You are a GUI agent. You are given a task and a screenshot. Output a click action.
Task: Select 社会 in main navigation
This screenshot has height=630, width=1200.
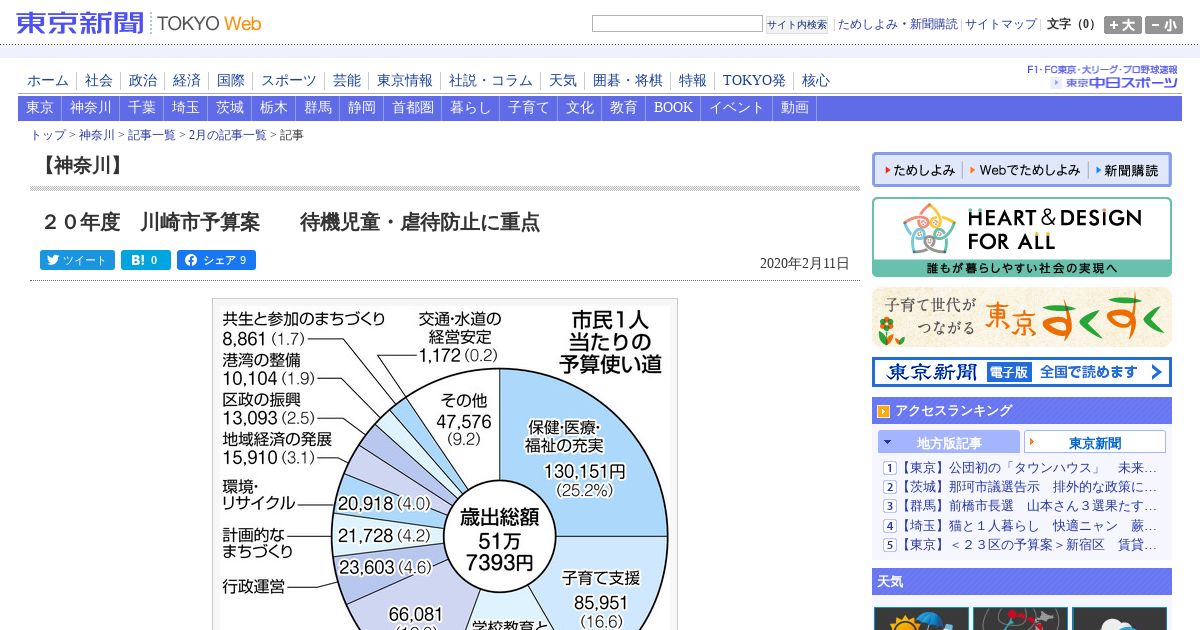[x=98, y=80]
